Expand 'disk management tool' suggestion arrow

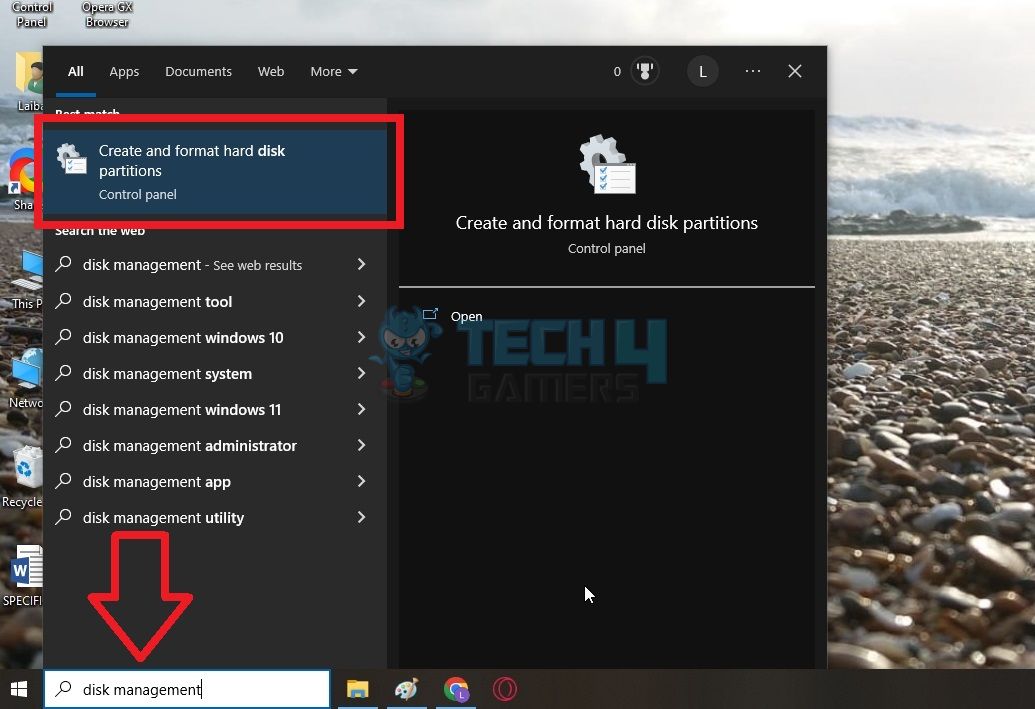pos(361,301)
